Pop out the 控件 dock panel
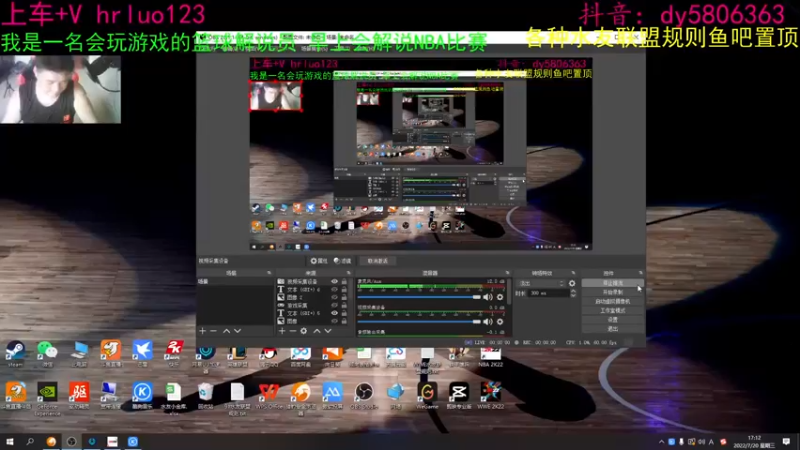 [641, 273]
